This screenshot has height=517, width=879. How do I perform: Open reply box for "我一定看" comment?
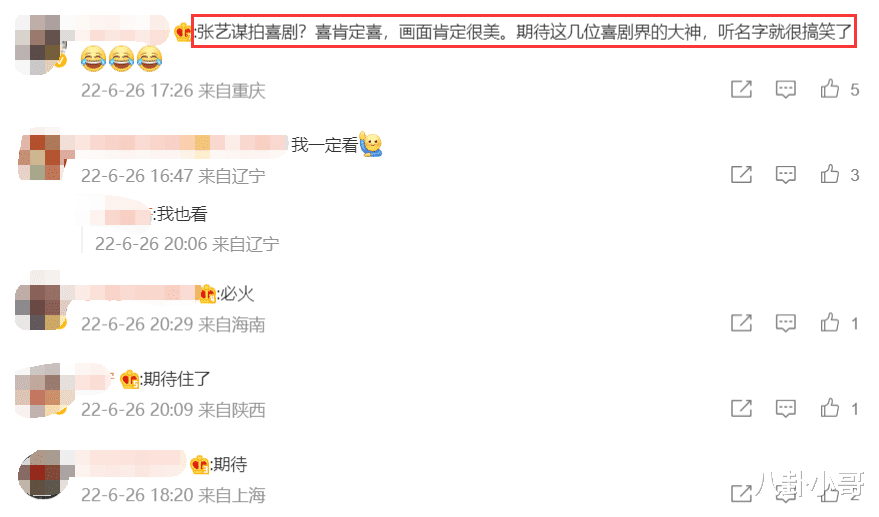click(x=785, y=175)
